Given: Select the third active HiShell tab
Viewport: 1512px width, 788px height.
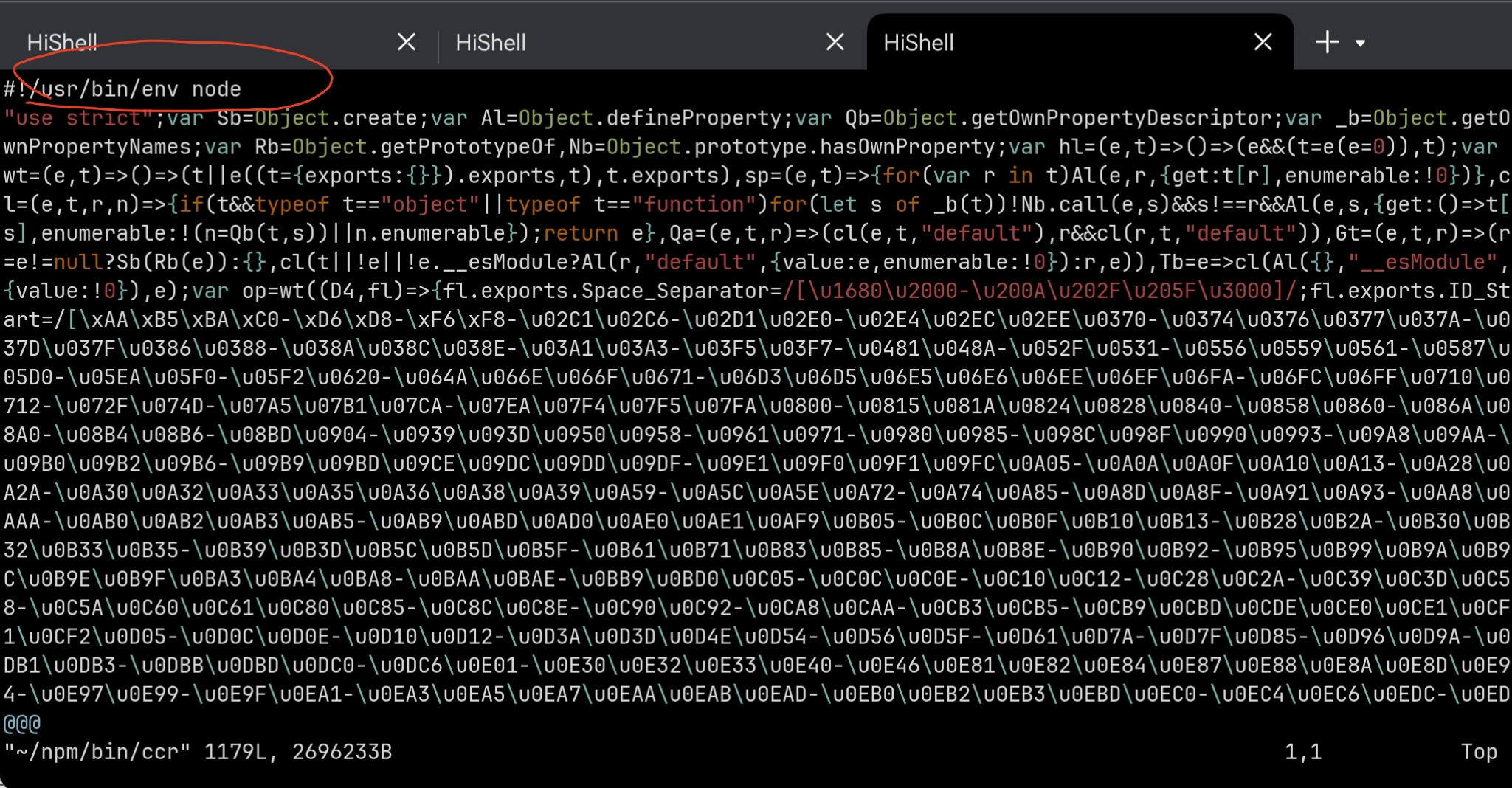Looking at the screenshot, I should pos(1079,43).
